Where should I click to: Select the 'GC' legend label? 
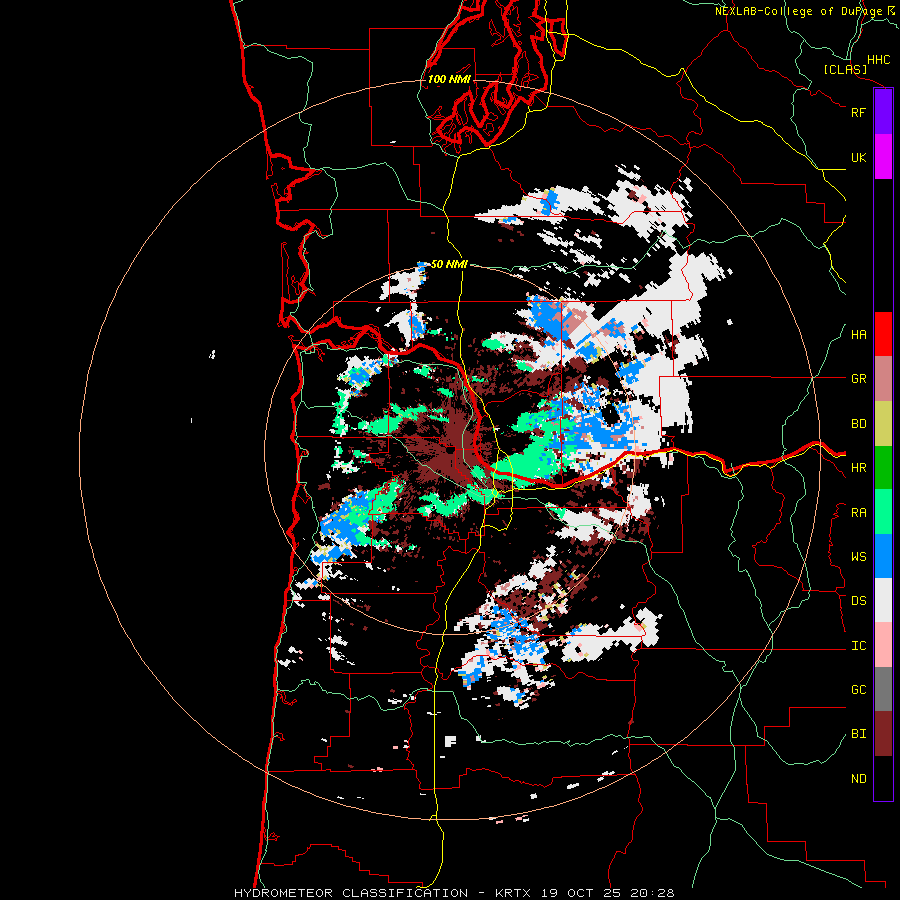(858, 690)
